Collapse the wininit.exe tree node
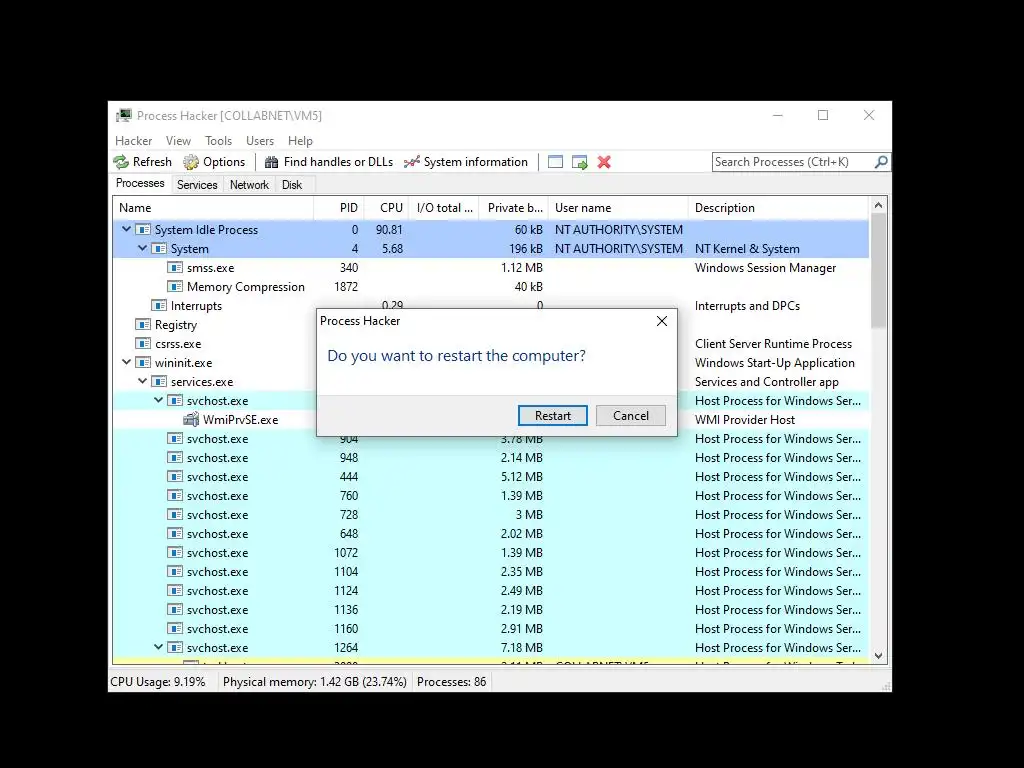The image size is (1024, 768). [127, 362]
